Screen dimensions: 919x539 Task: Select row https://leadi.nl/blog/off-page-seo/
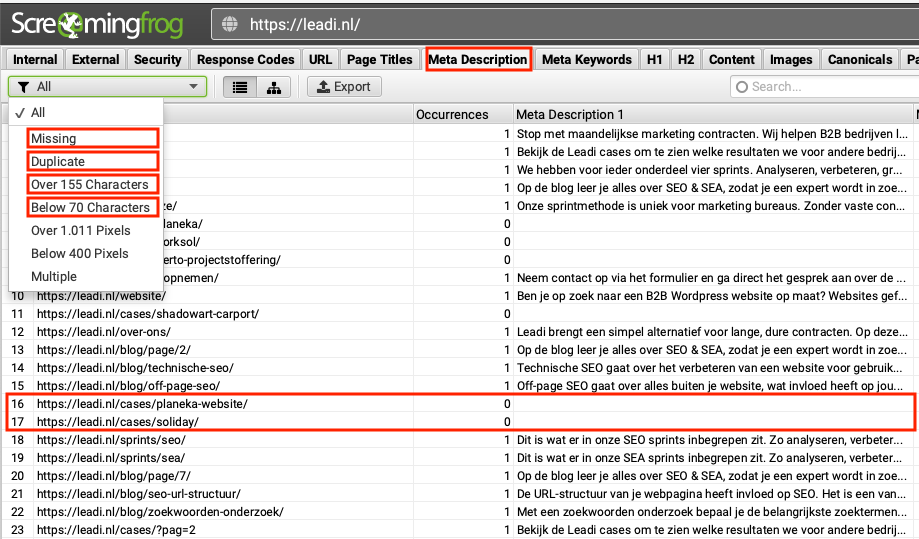(457, 386)
